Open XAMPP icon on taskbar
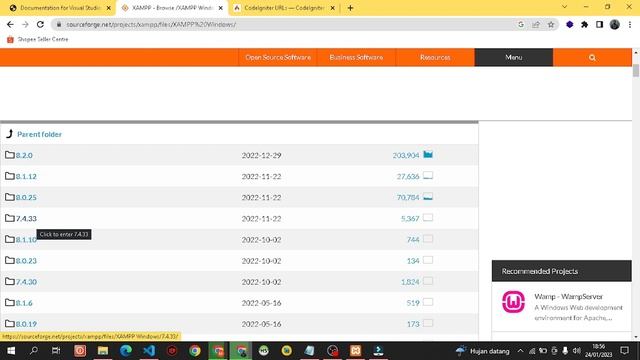The image size is (640, 360). click(x=356, y=351)
